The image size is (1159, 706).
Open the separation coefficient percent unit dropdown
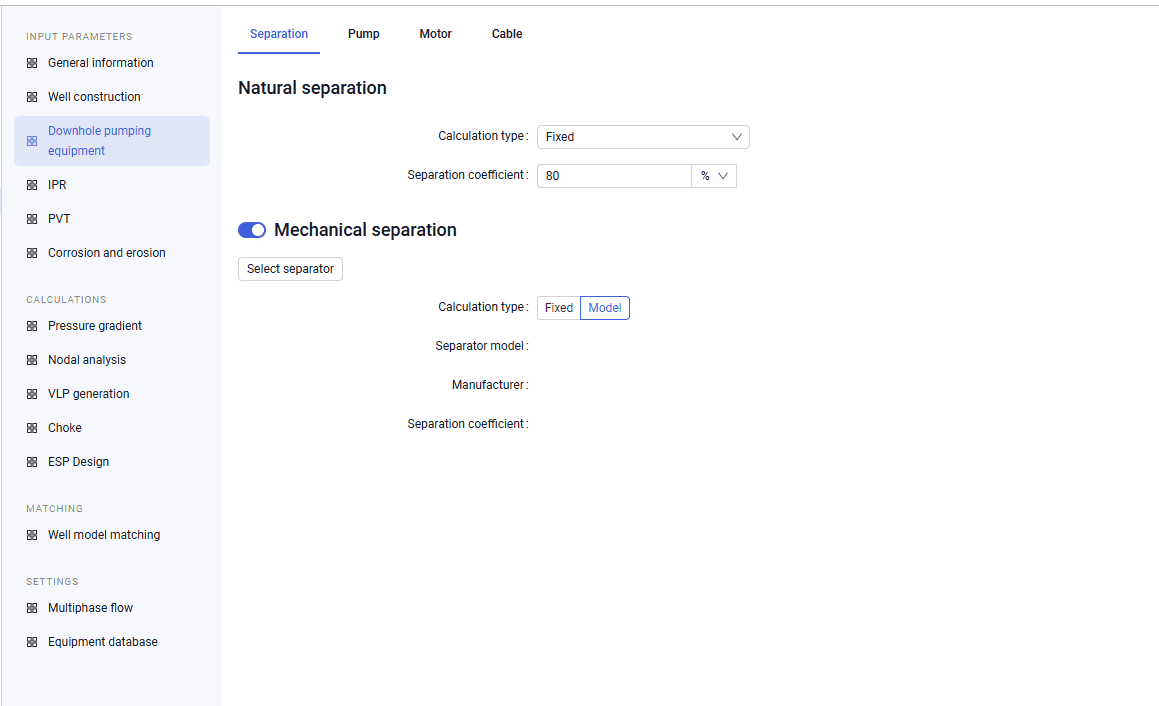point(714,176)
